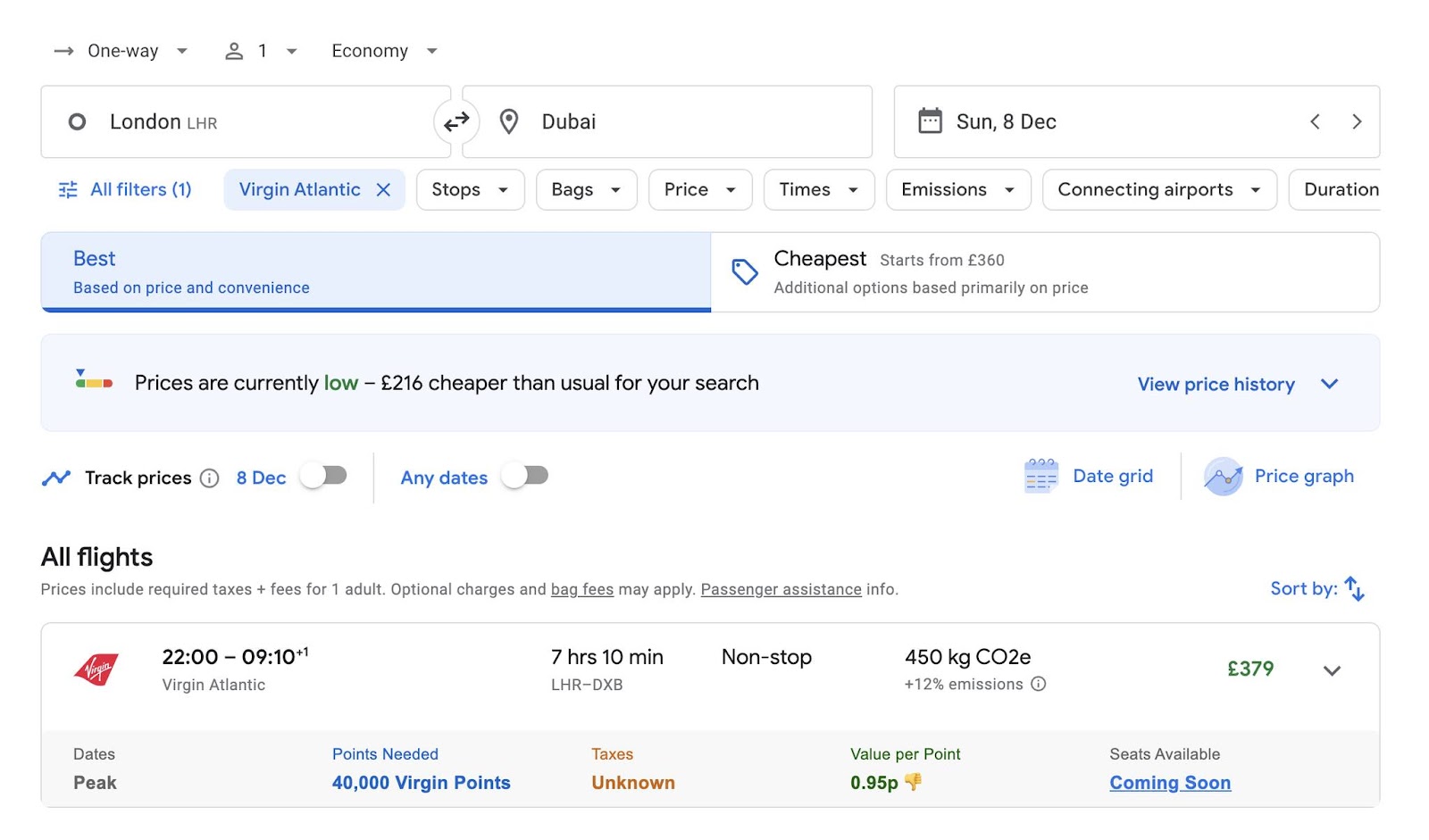Click the £379 flight price
1429x840 pixels.
[1250, 669]
